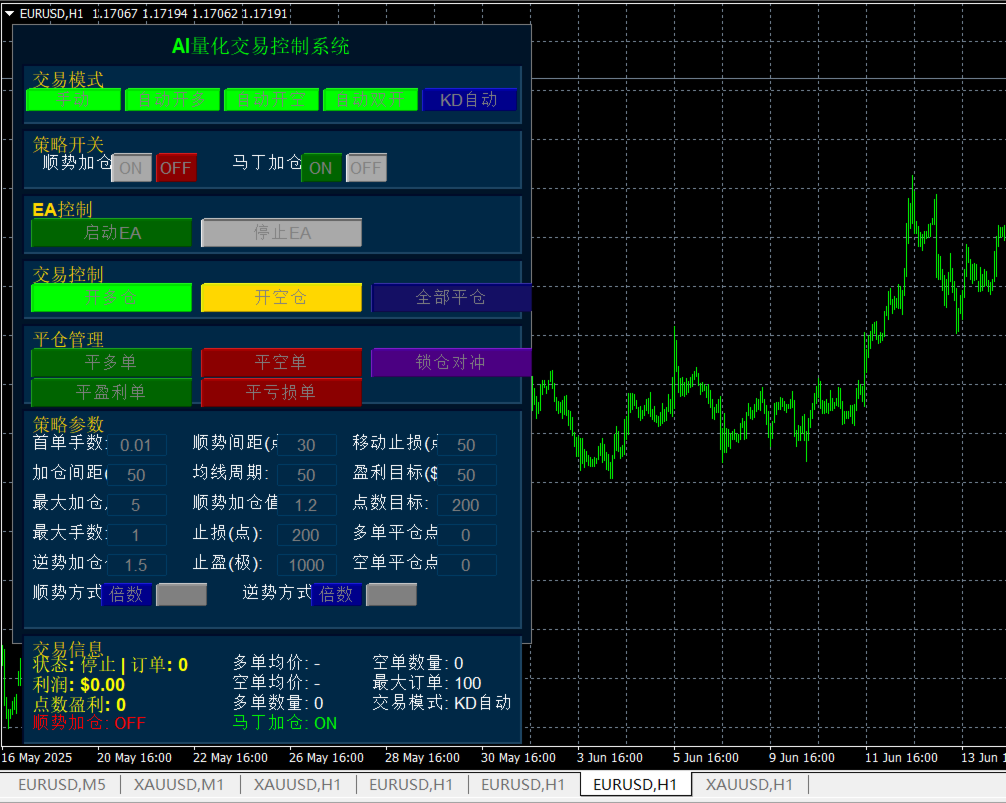Click the 平亏损单 button
This screenshot has width=1006, height=803.
coord(282,392)
